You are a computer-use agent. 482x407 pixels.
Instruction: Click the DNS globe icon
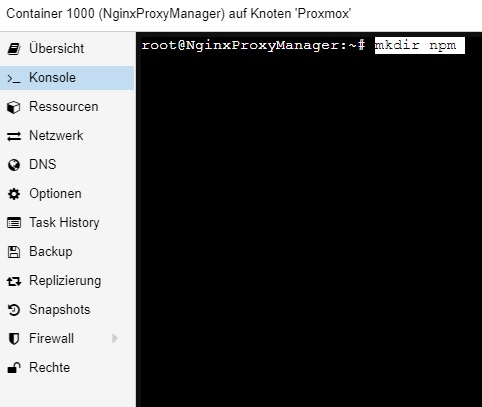click(14, 165)
